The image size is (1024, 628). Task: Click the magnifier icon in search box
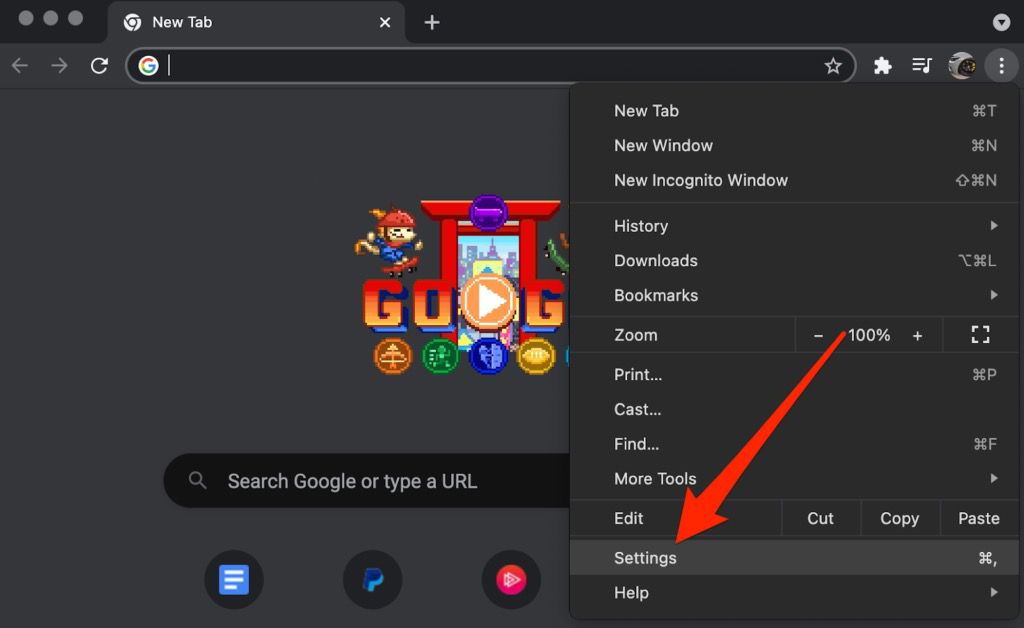pos(197,480)
